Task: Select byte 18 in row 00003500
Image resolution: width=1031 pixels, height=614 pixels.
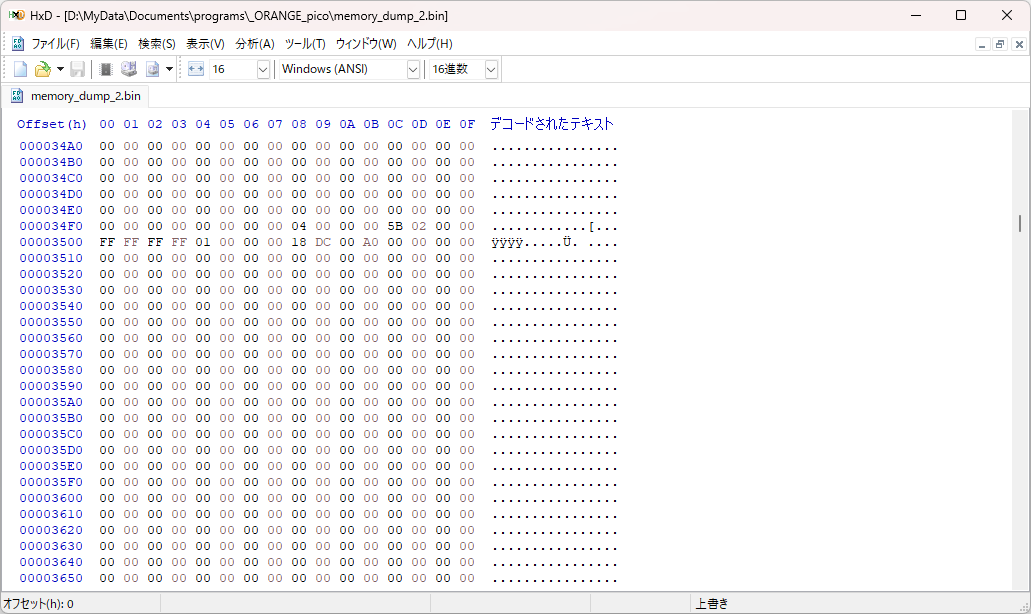Action: pos(299,242)
